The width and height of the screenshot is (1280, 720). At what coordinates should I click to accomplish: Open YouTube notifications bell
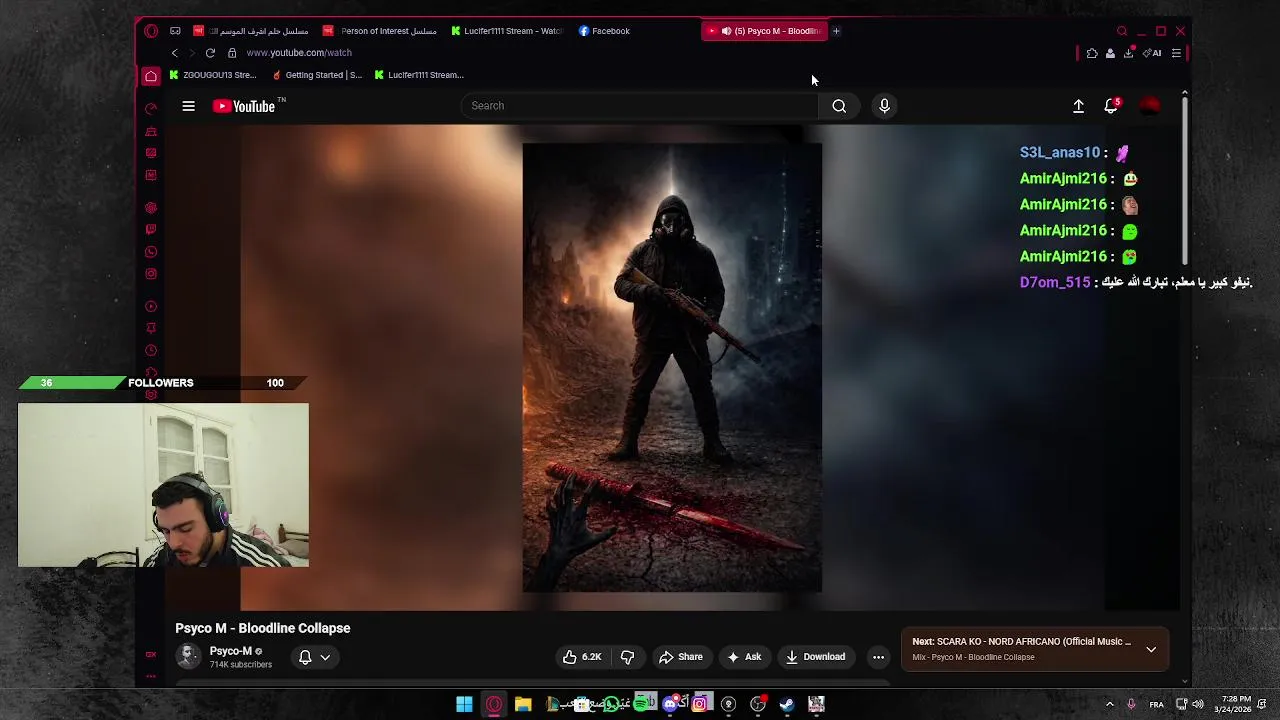pyautogui.click(x=1111, y=106)
